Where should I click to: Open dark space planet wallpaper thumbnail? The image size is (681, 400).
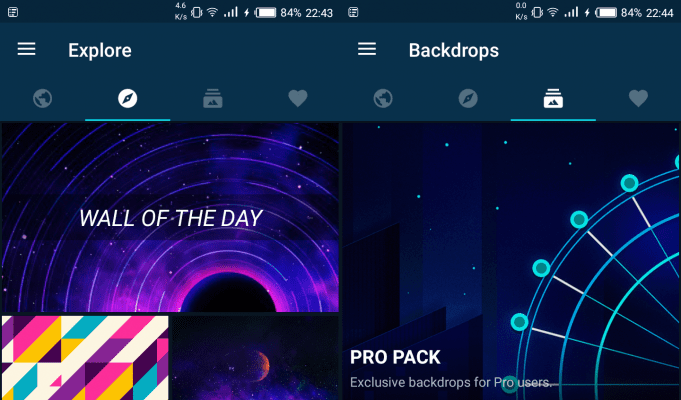click(255, 358)
